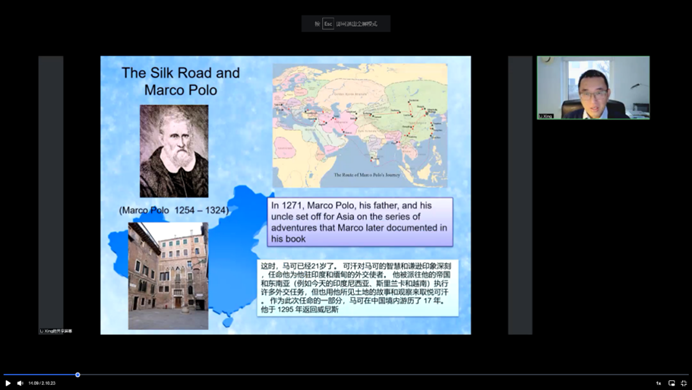Click the name tag on webcam tile
This screenshot has width=692, height=390.
click(x=546, y=116)
